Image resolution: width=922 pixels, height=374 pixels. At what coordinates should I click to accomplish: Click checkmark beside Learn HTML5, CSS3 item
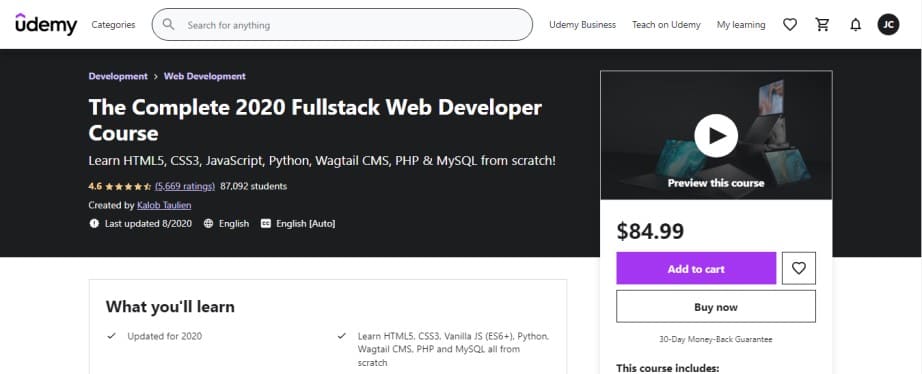341,336
